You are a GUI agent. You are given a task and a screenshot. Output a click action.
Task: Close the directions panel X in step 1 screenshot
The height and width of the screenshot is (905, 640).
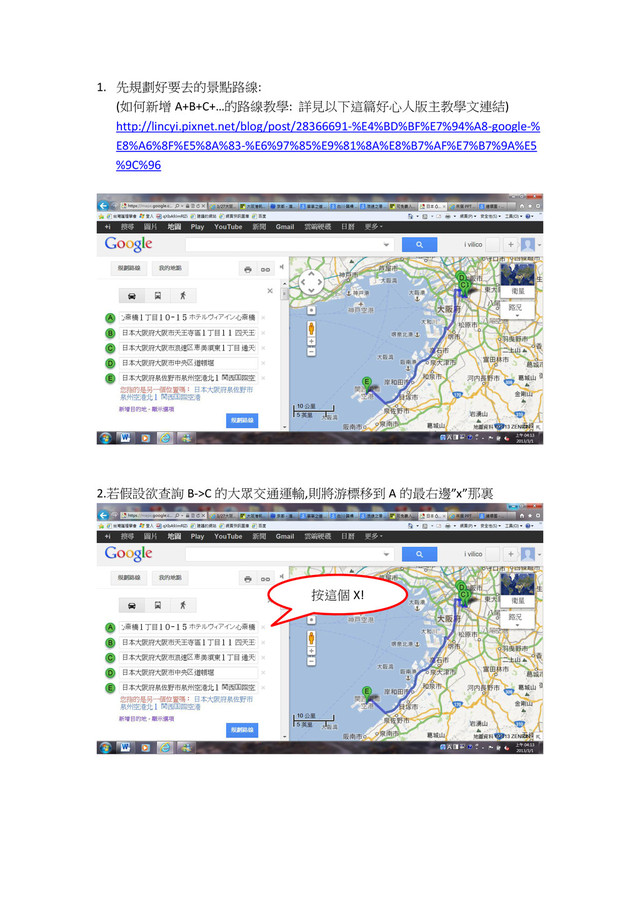click(270, 291)
